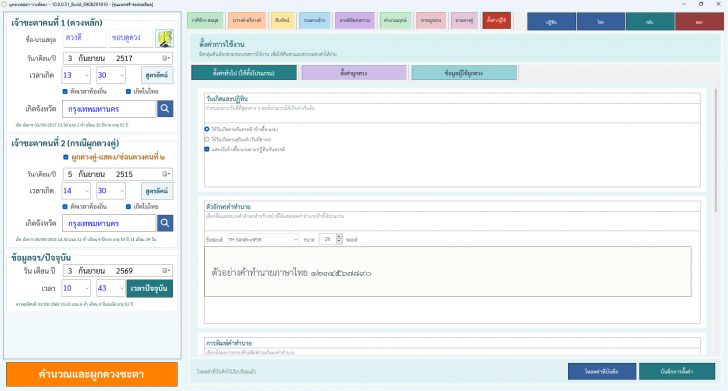Open calendar picker for current transit date
728x391 pixels.
click(166, 271)
